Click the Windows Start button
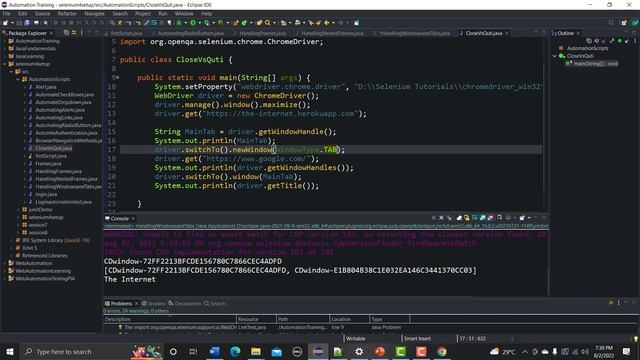Screen dimensions: 640x360 pyautogui.click(x=10, y=351)
